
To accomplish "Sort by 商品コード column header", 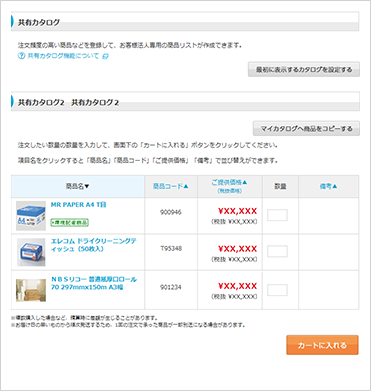I will click(x=171, y=186).
